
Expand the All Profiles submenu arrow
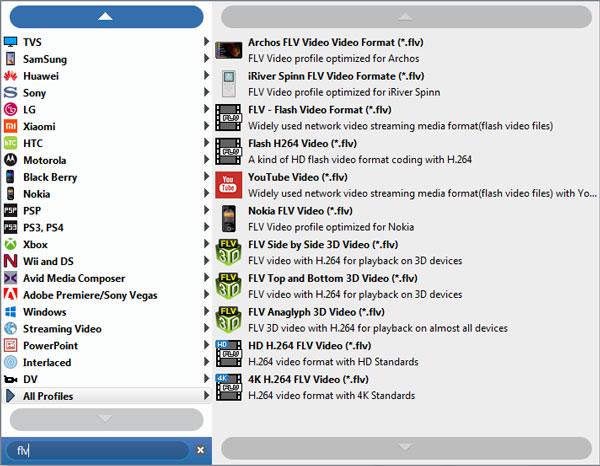206,395
